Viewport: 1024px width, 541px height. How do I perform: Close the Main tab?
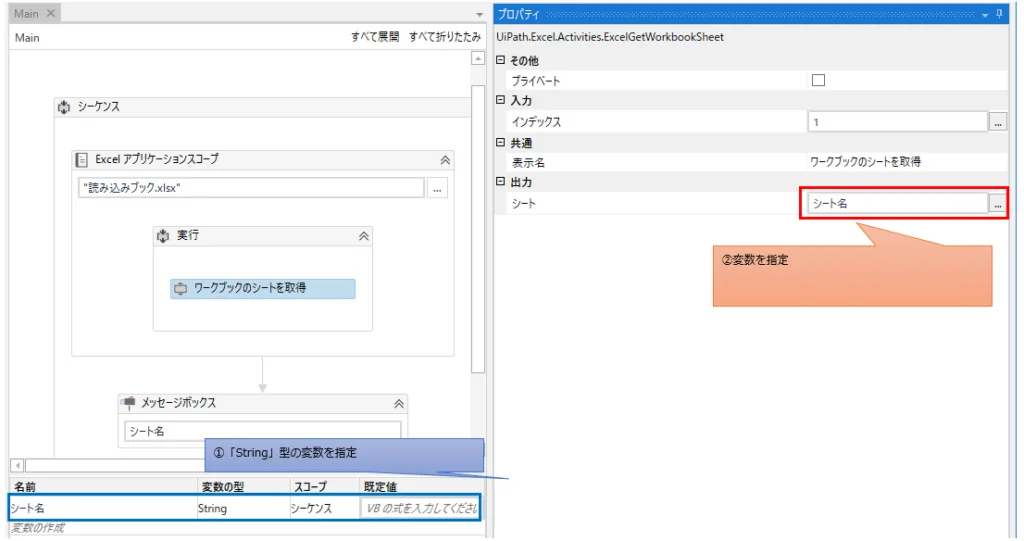pos(51,13)
